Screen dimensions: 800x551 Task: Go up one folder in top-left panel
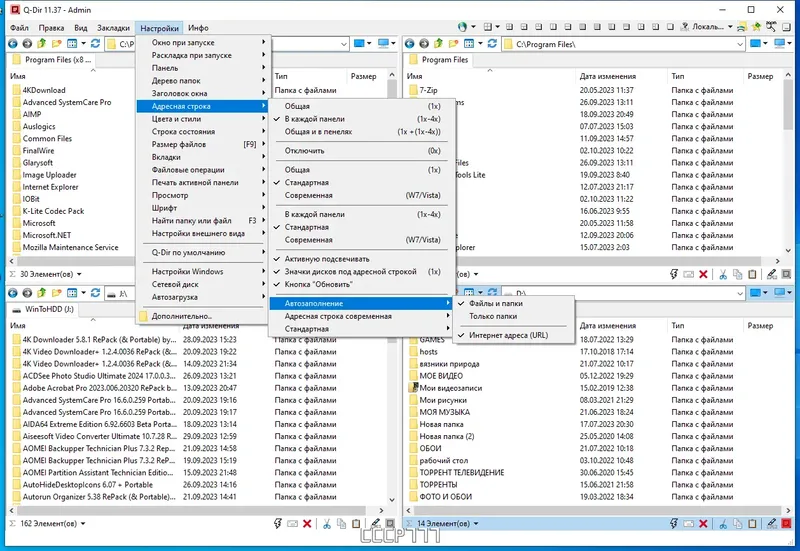pyautogui.click(x=41, y=44)
